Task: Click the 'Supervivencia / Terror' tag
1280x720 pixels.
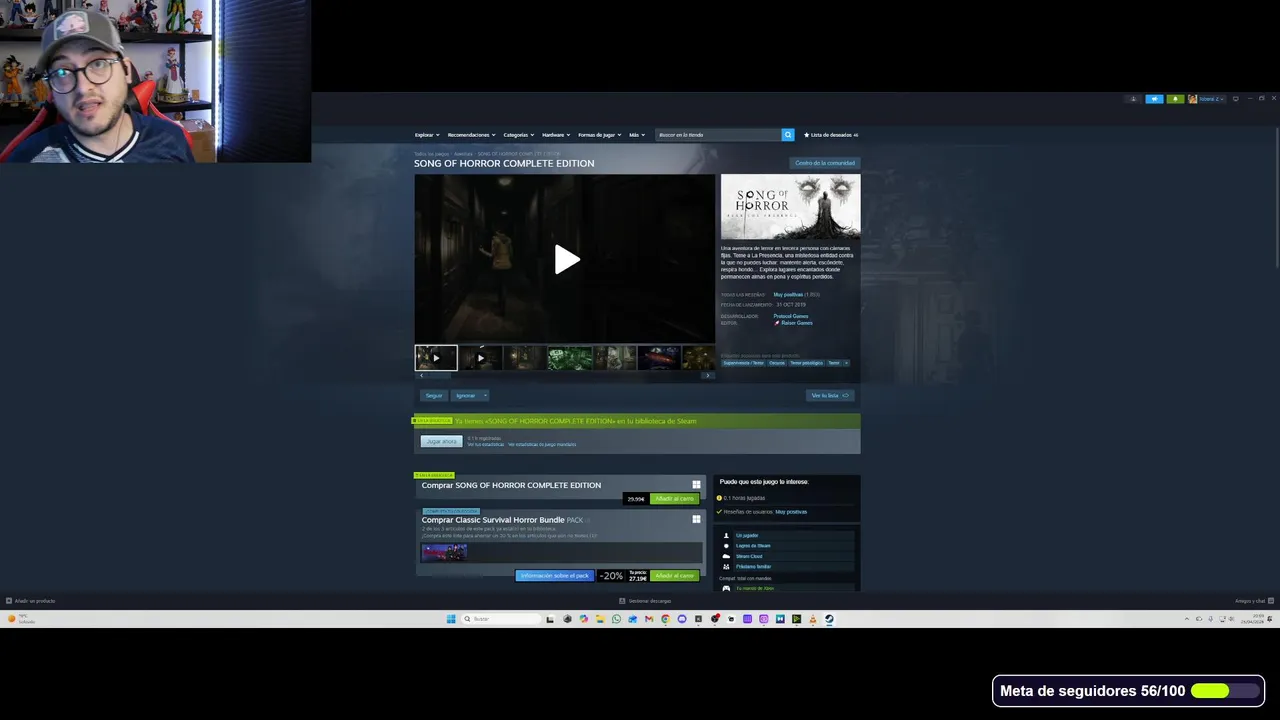Action: pos(743,363)
